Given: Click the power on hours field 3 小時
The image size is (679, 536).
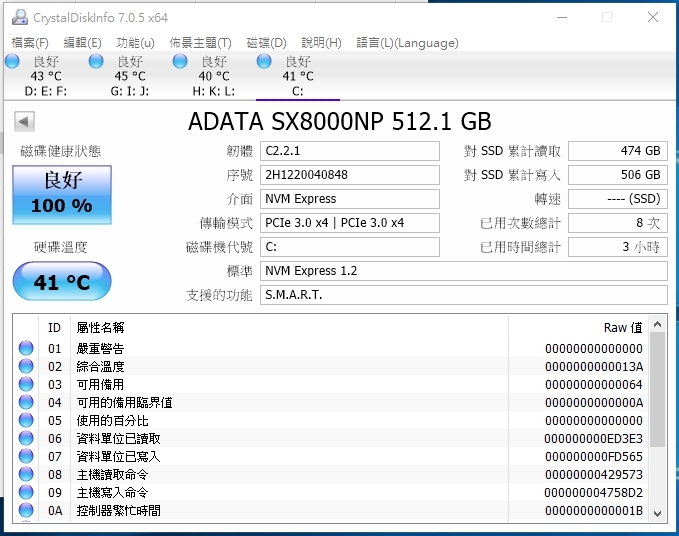Looking at the screenshot, I should 618,247.
